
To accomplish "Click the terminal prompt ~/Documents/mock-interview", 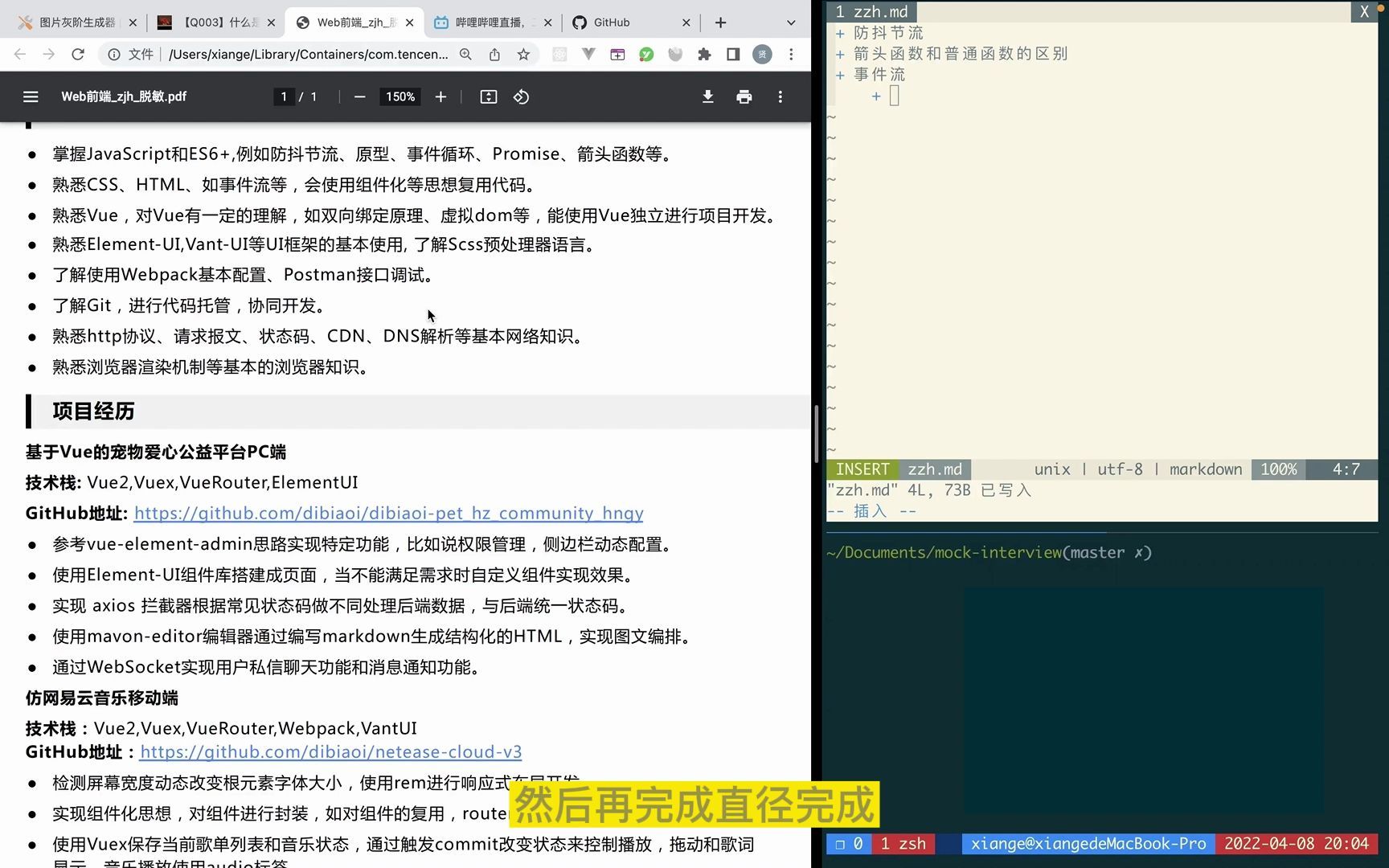I will (944, 553).
